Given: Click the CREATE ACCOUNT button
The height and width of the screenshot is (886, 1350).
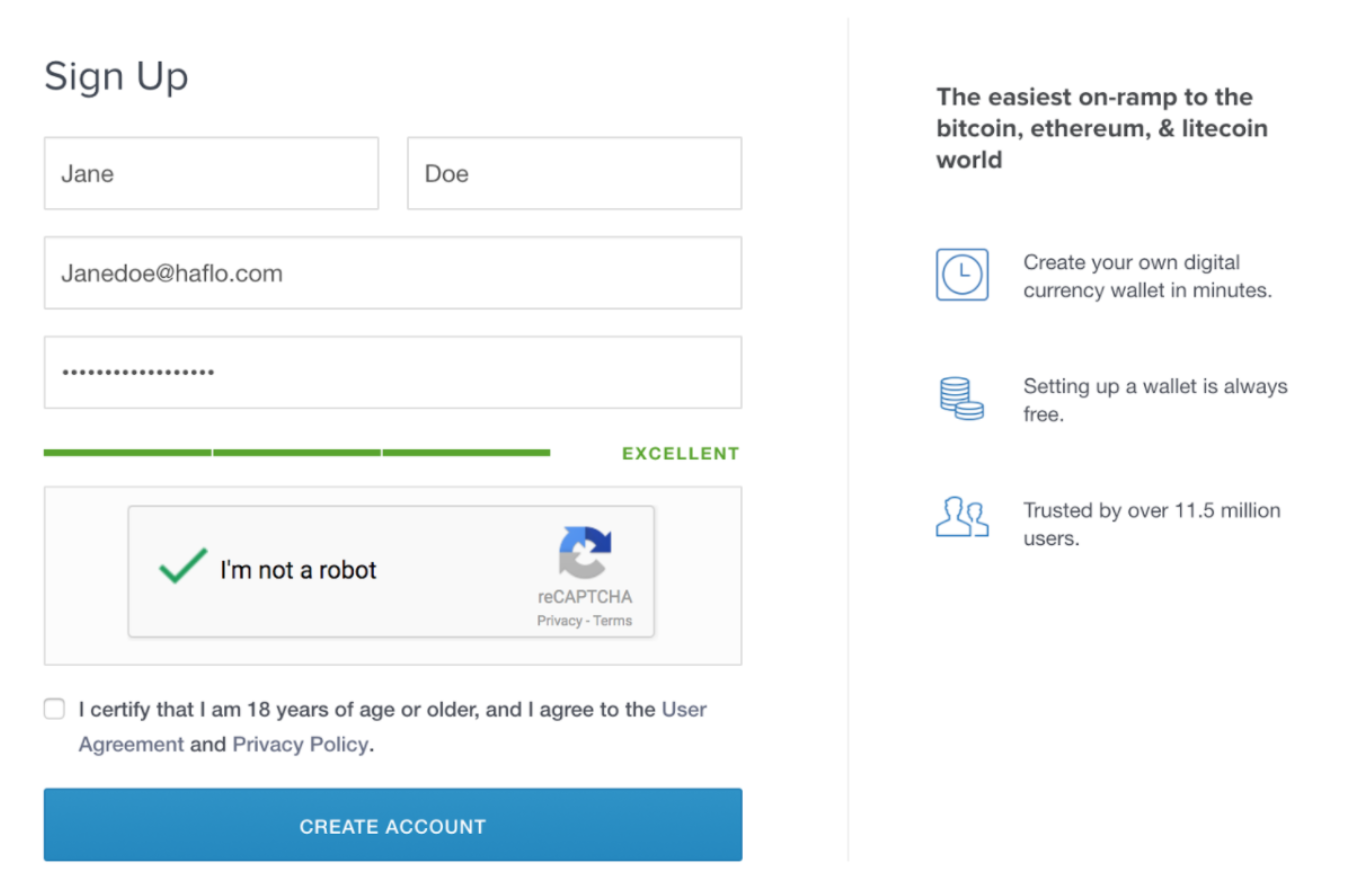Looking at the screenshot, I should point(393,825).
